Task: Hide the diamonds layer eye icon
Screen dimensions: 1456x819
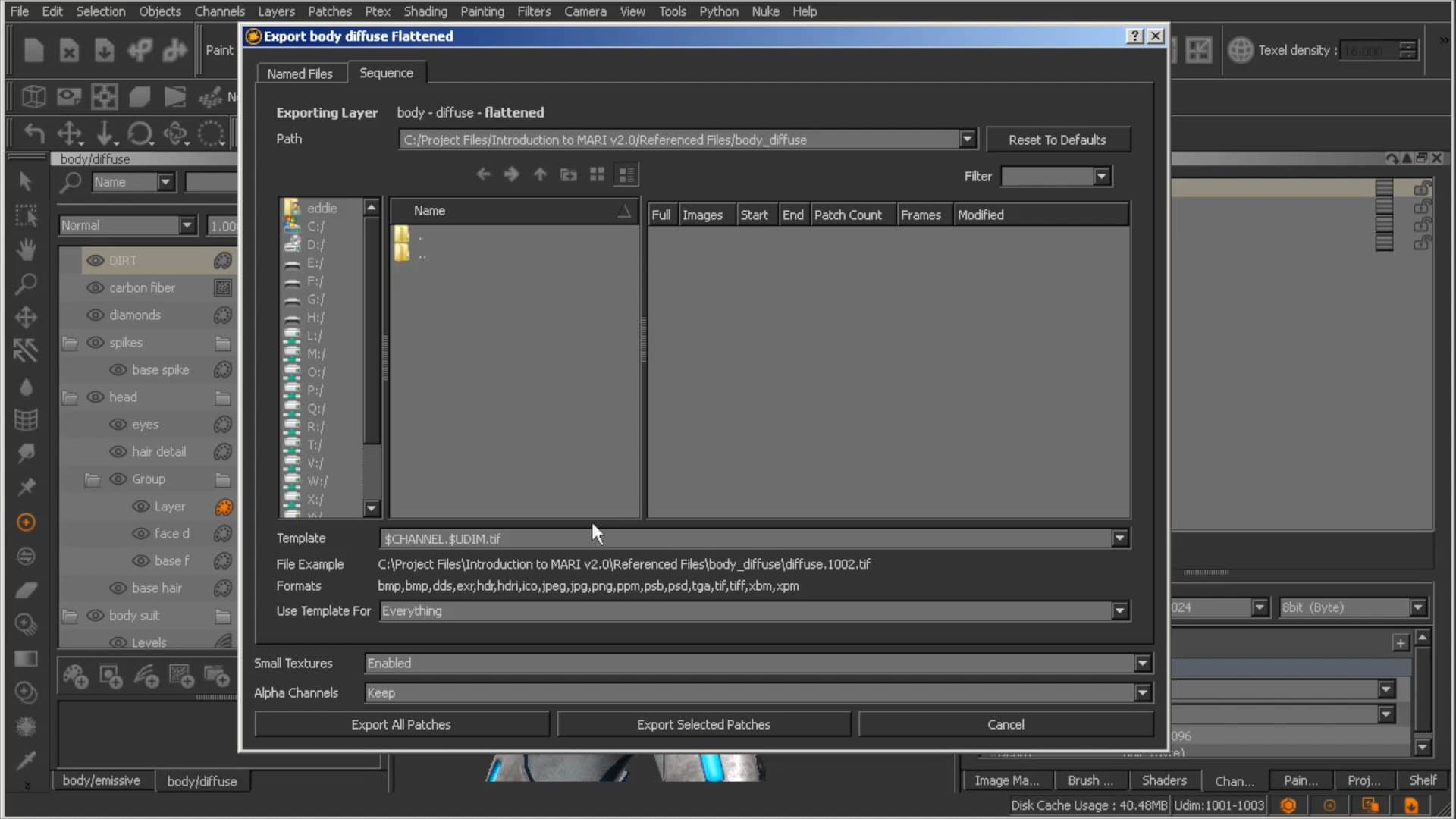Action: click(95, 315)
